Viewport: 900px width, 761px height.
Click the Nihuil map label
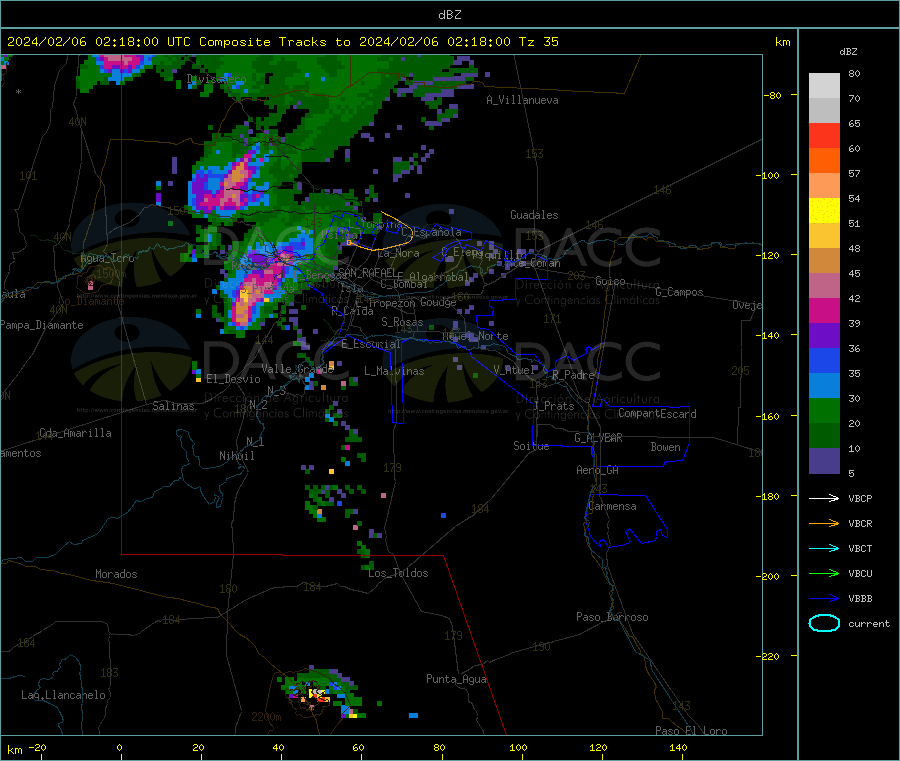[x=236, y=456]
